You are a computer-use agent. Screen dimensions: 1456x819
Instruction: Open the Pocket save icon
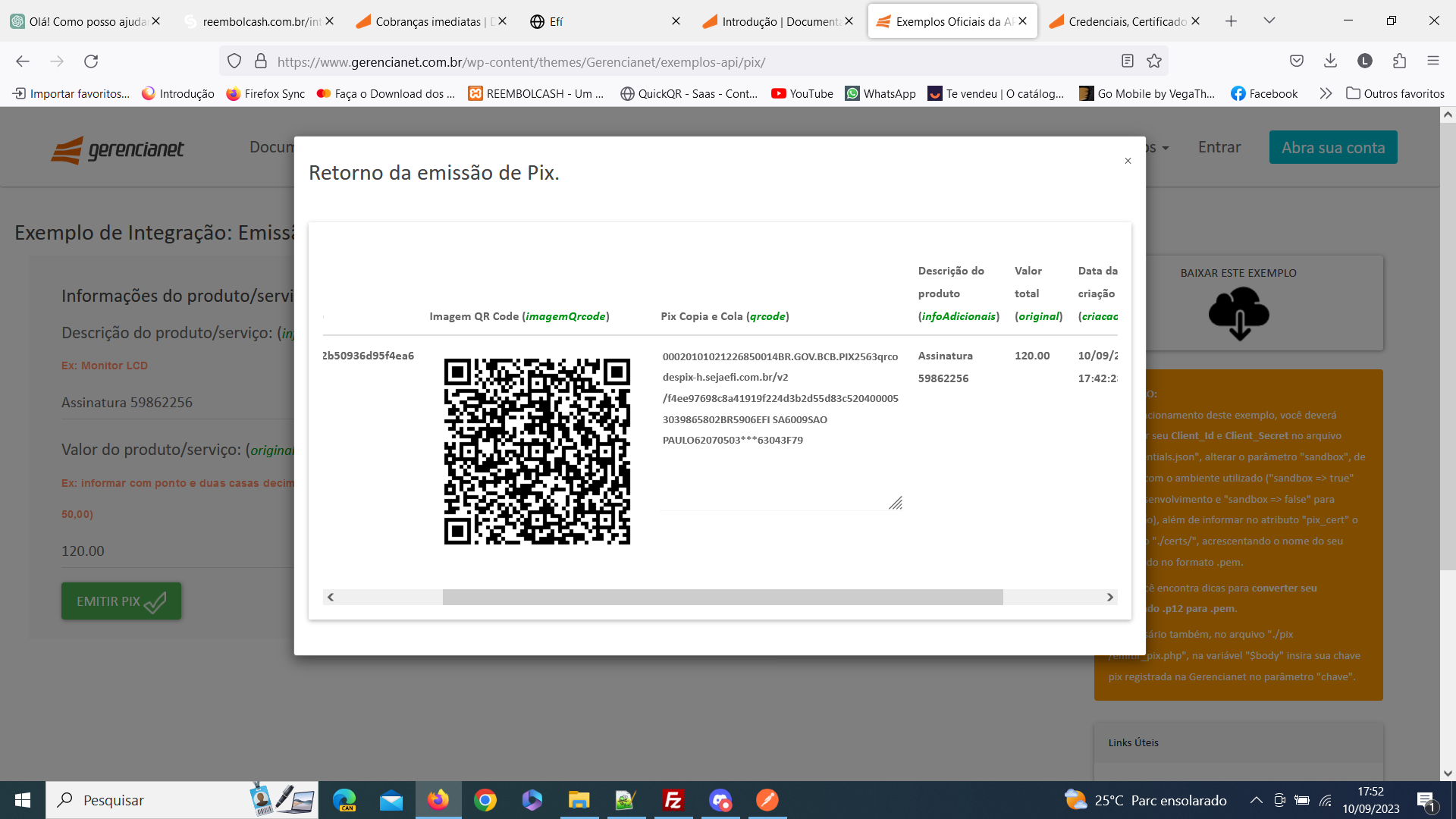[1297, 61]
